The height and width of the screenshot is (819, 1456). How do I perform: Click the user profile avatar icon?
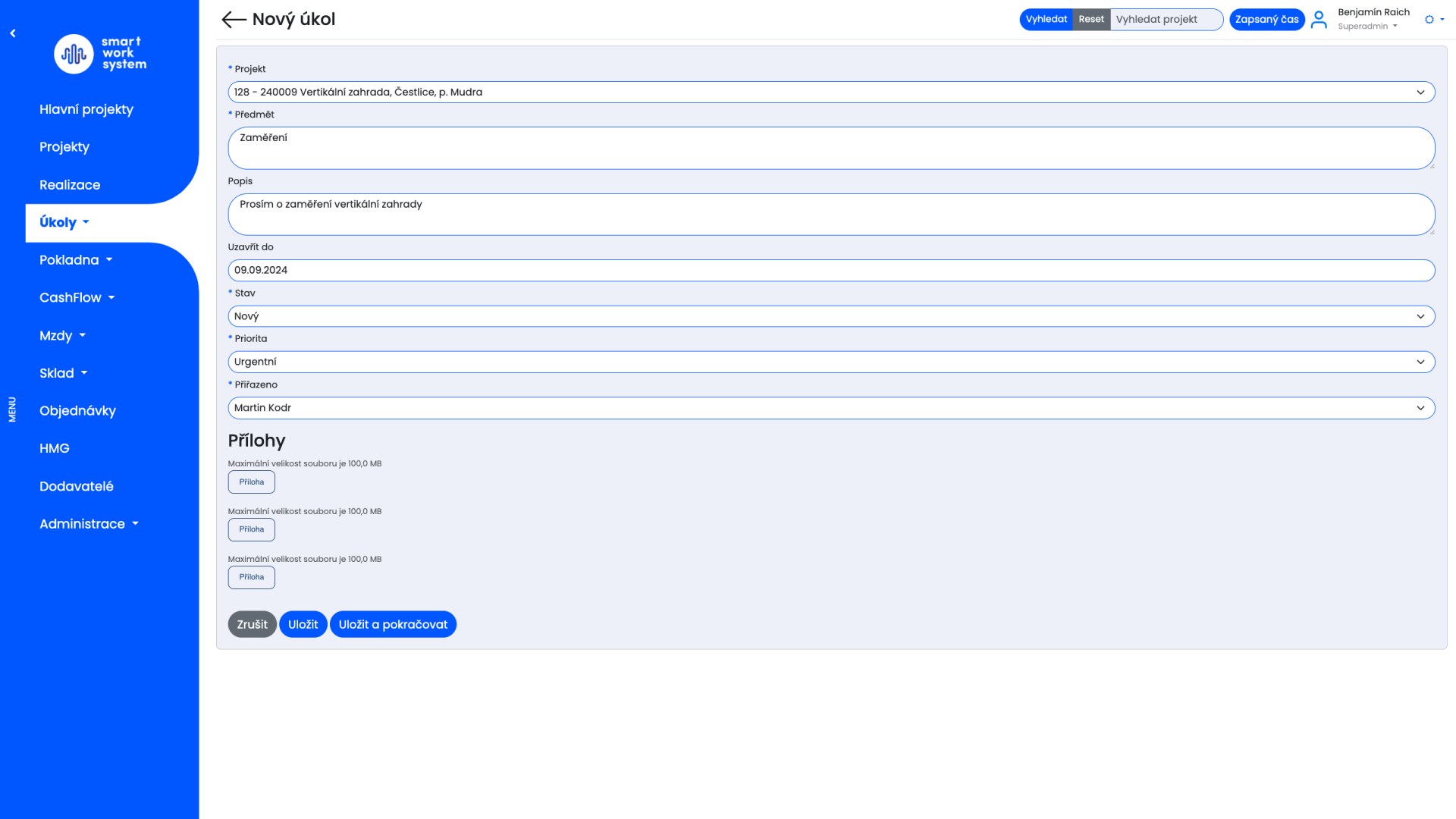click(x=1319, y=20)
